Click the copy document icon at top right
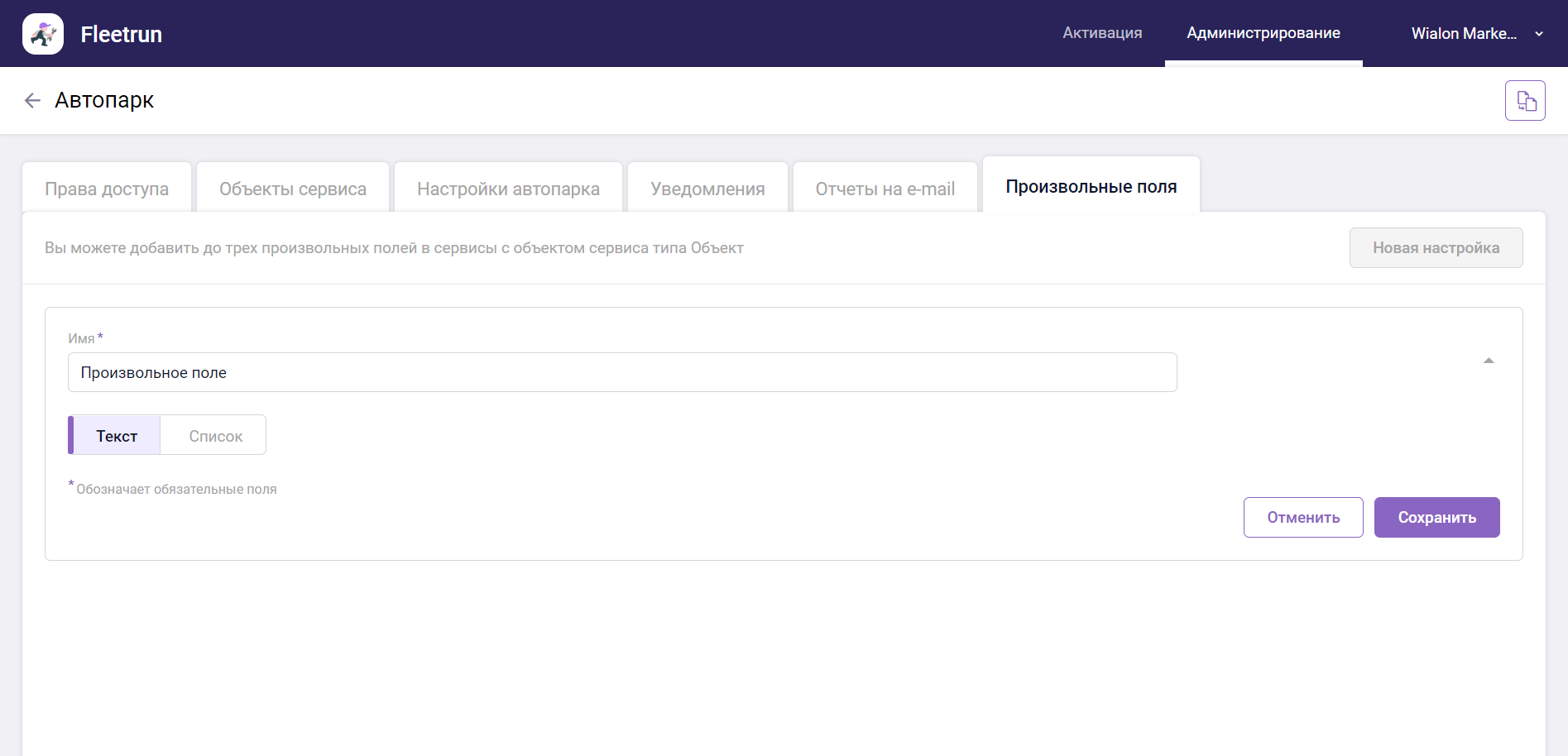Viewport: 1568px width, 756px height. (x=1525, y=100)
